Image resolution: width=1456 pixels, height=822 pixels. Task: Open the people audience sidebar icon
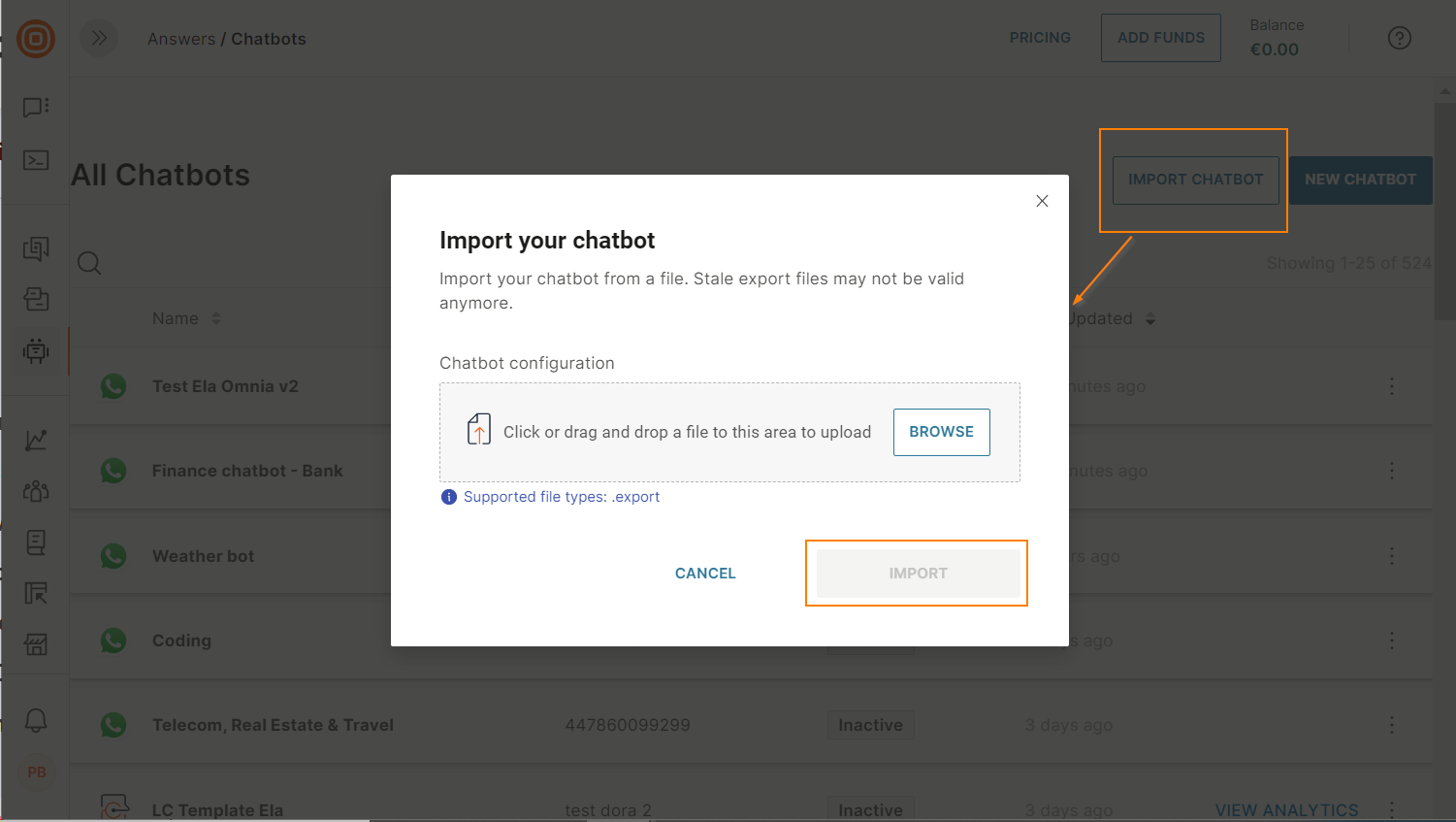click(x=36, y=491)
